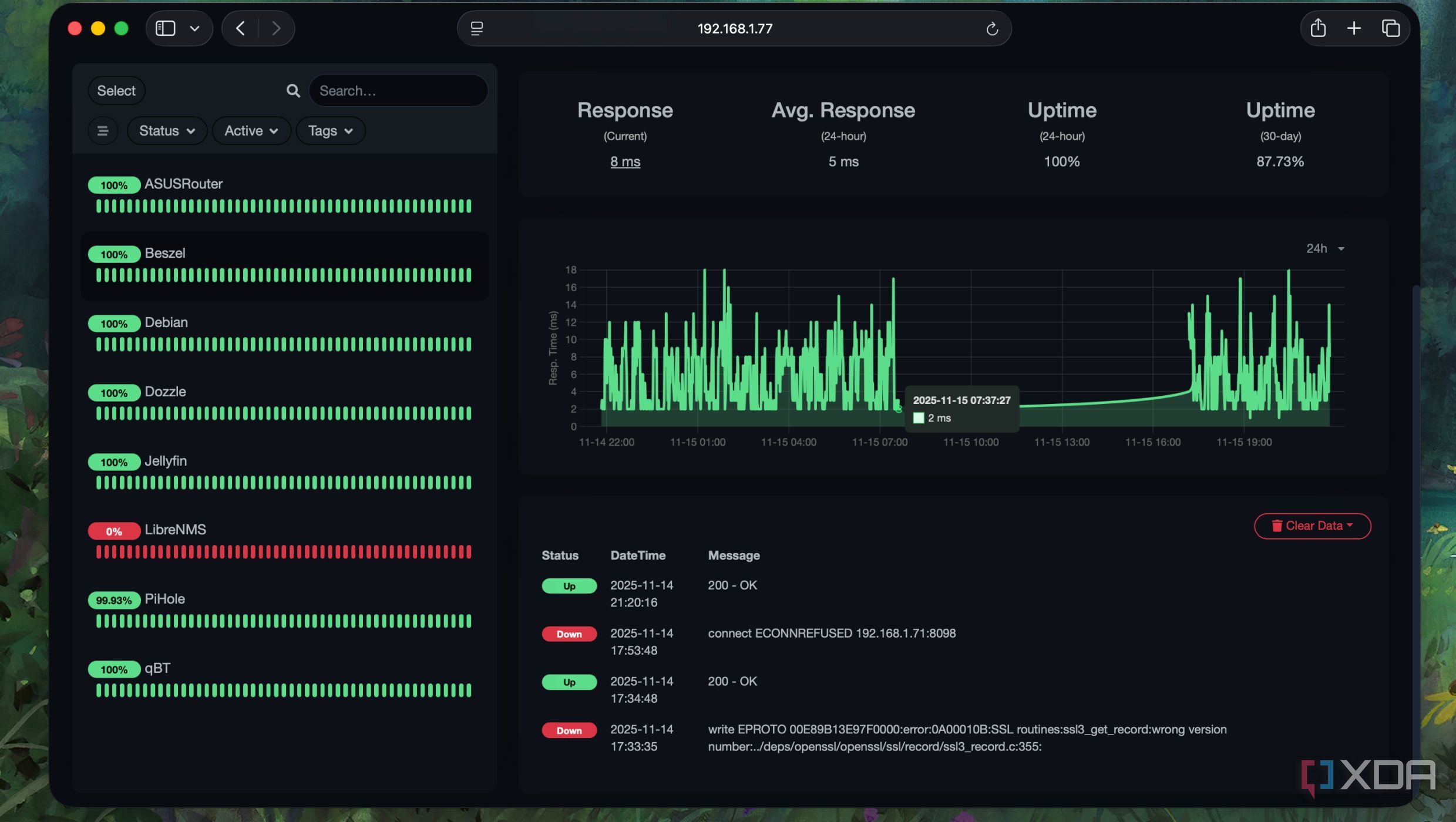This screenshot has height=822, width=1456.
Task: Focus the 192.168.1.77 address bar
Action: pos(734,28)
